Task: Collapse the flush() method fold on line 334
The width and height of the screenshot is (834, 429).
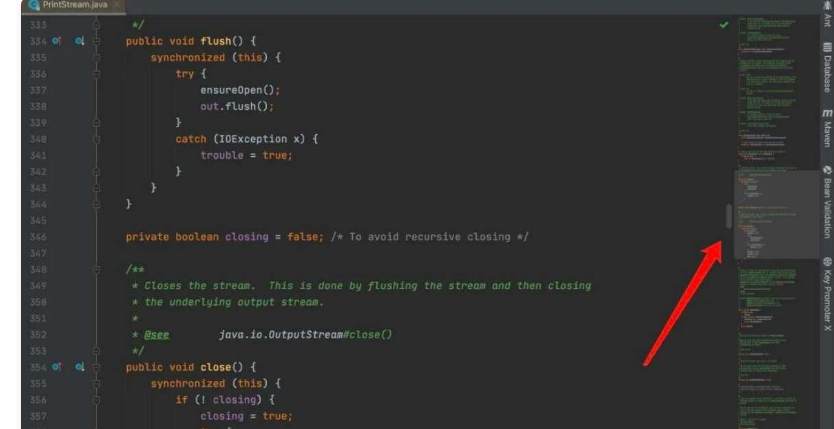Action: pyautogui.click(x=97, y=41)
